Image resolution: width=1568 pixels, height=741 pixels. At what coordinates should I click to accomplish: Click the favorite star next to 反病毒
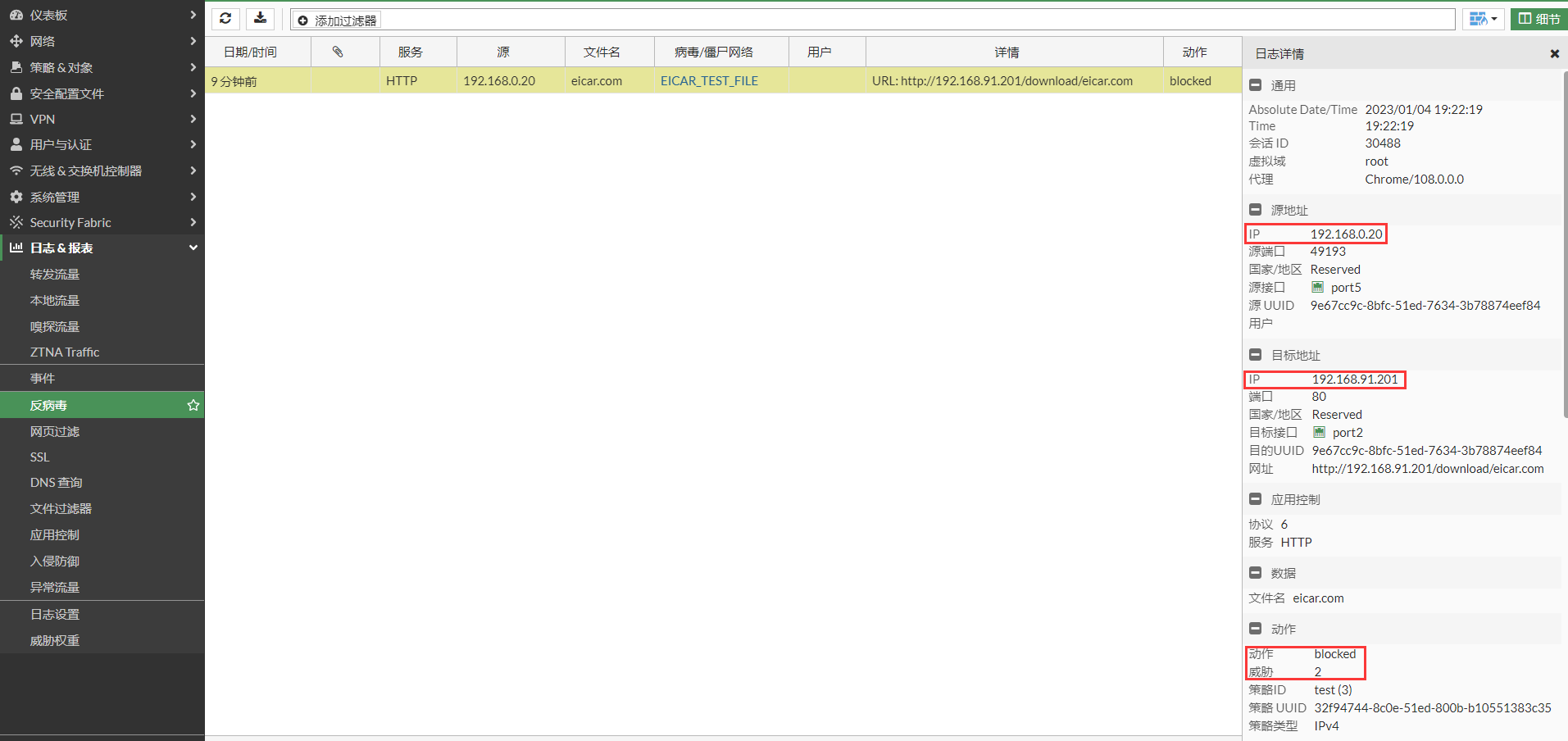[x=193, y=405]
